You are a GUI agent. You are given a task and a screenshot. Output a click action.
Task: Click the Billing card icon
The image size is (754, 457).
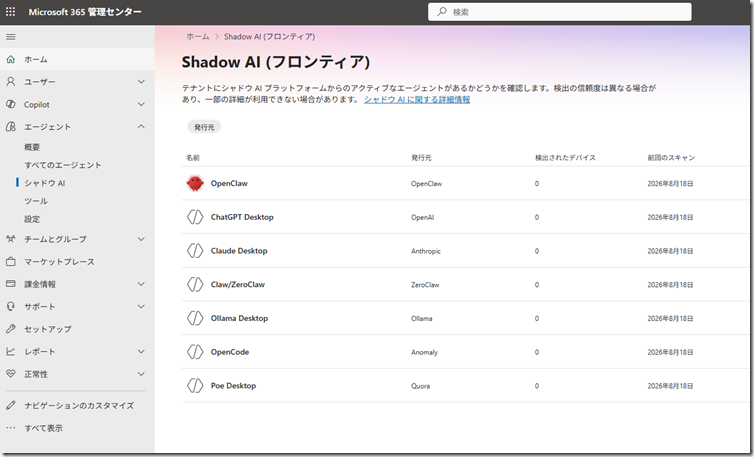point(11,284)
